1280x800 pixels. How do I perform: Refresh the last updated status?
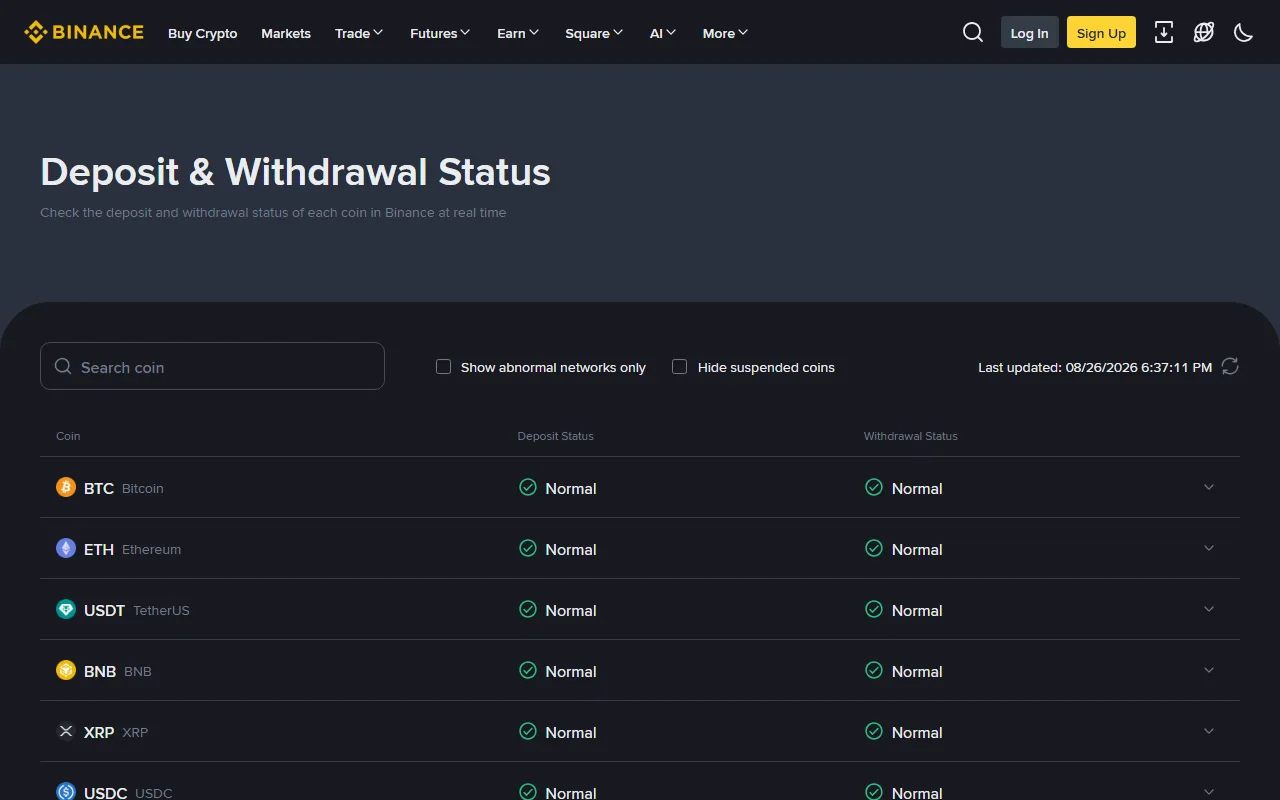(1230, 367)
